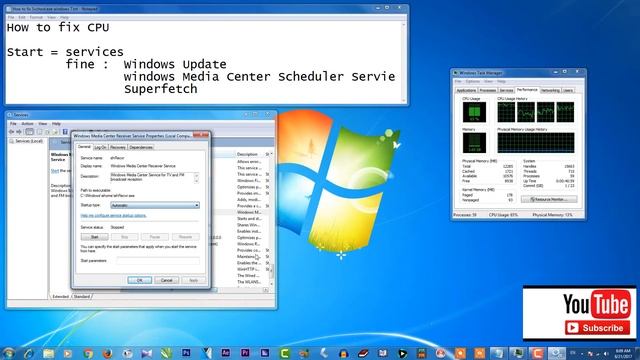Click the Resume button in service properties
Image resolution: width=640 pixels, height=360 pixels.
click(x=185, y=237)
